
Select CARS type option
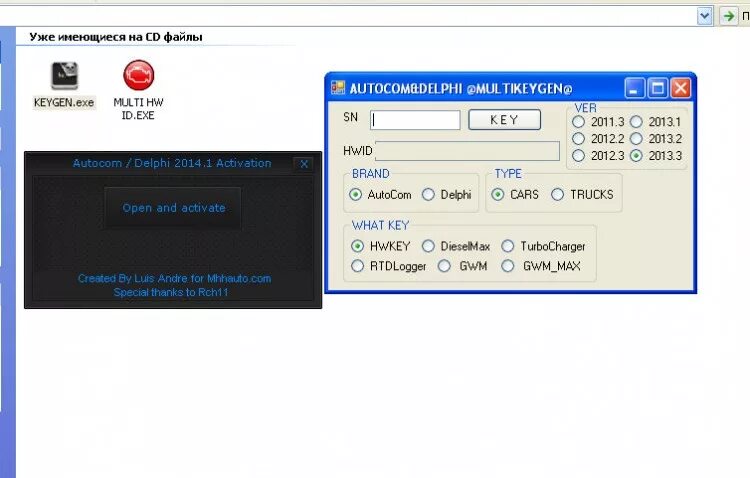point(498,194)
